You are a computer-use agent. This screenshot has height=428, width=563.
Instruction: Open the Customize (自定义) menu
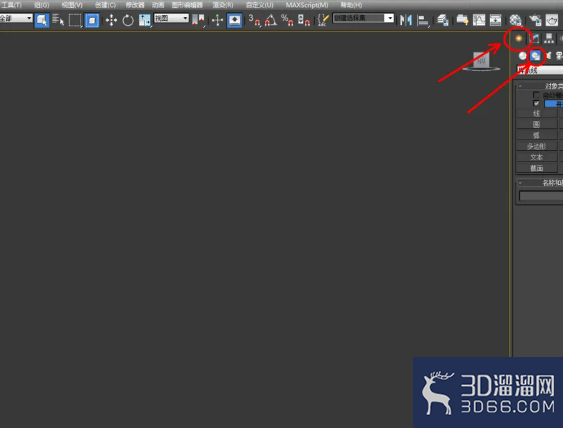(260, 5)
